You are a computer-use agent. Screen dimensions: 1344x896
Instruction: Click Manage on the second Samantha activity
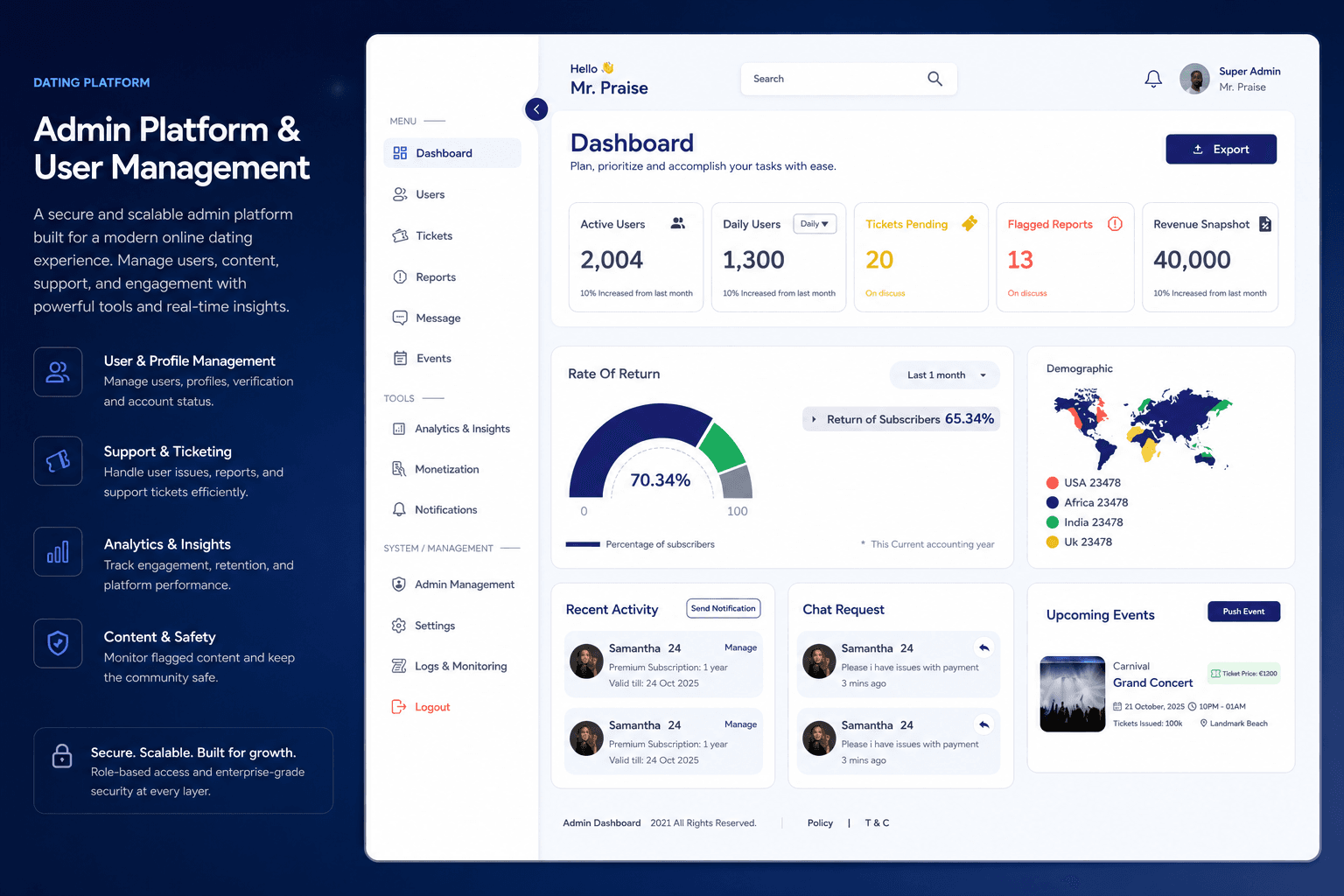coord(740,724)
